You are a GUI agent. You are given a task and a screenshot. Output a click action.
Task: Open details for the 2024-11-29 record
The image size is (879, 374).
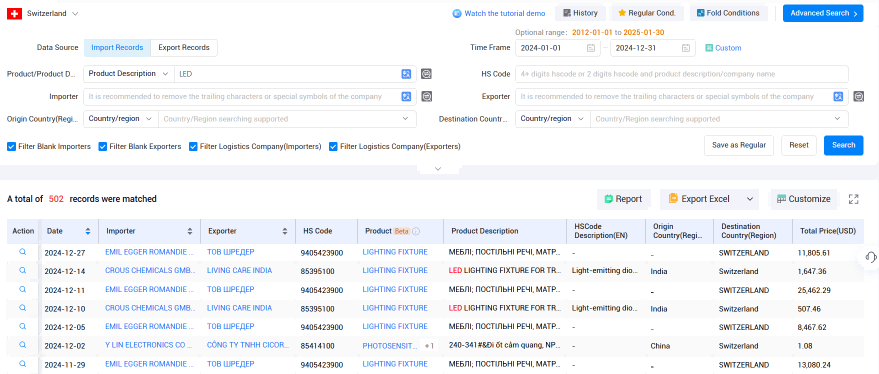pos(22,364)
